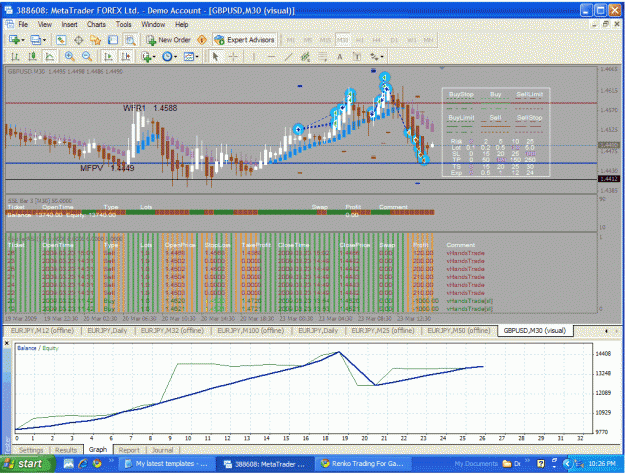Click the SellLimit label on chart panel
This screenshot has width=625, height=474.
click(x=529, y=94)
